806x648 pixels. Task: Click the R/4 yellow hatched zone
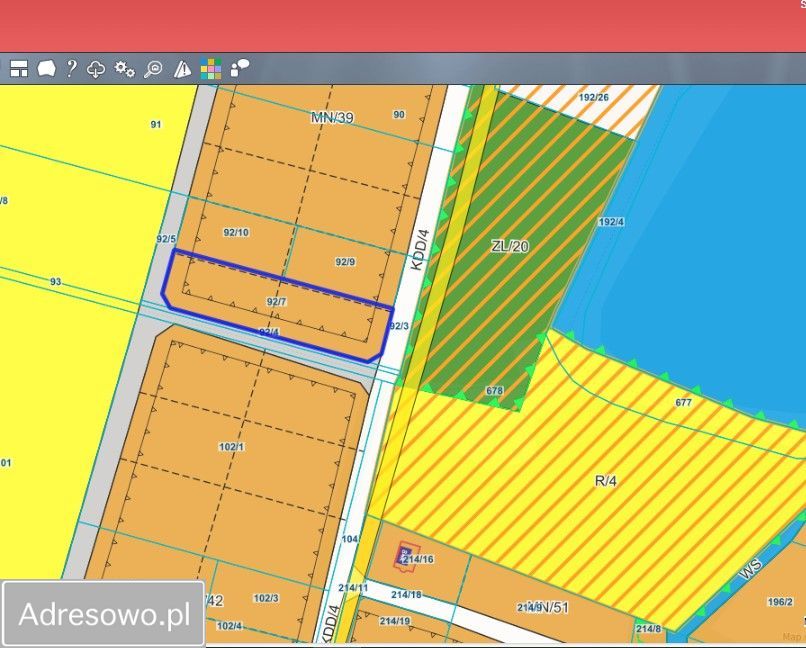coord(606,481)
